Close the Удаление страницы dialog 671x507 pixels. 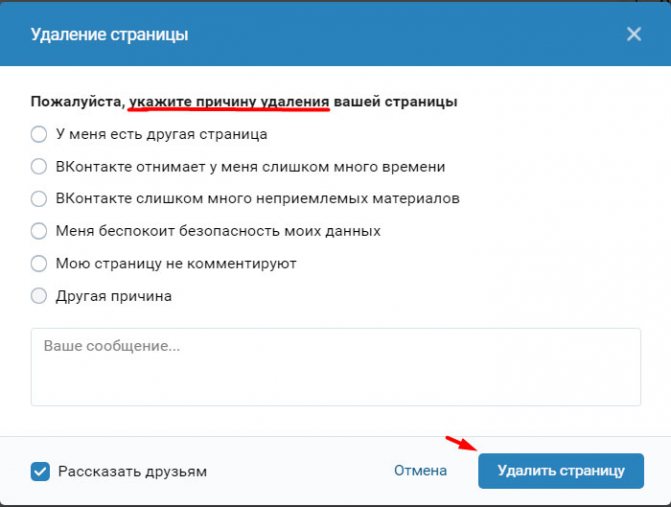pyautogui.click(x=634, y=34)
